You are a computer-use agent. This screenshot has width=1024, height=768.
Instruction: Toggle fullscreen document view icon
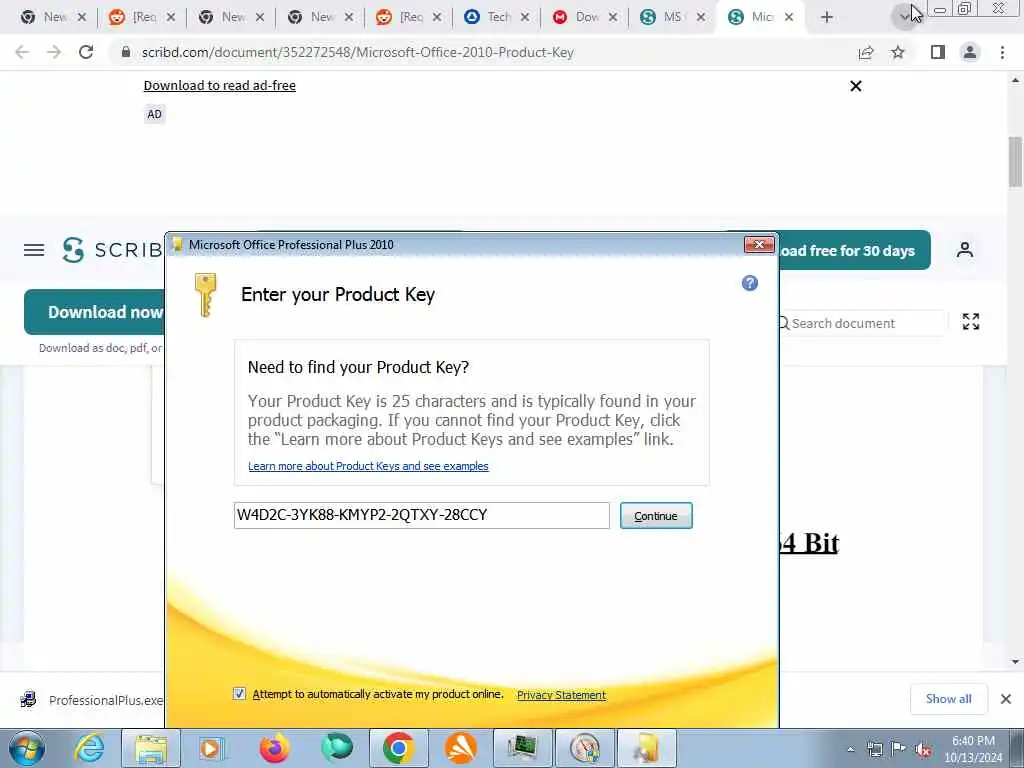click(970, 321)
